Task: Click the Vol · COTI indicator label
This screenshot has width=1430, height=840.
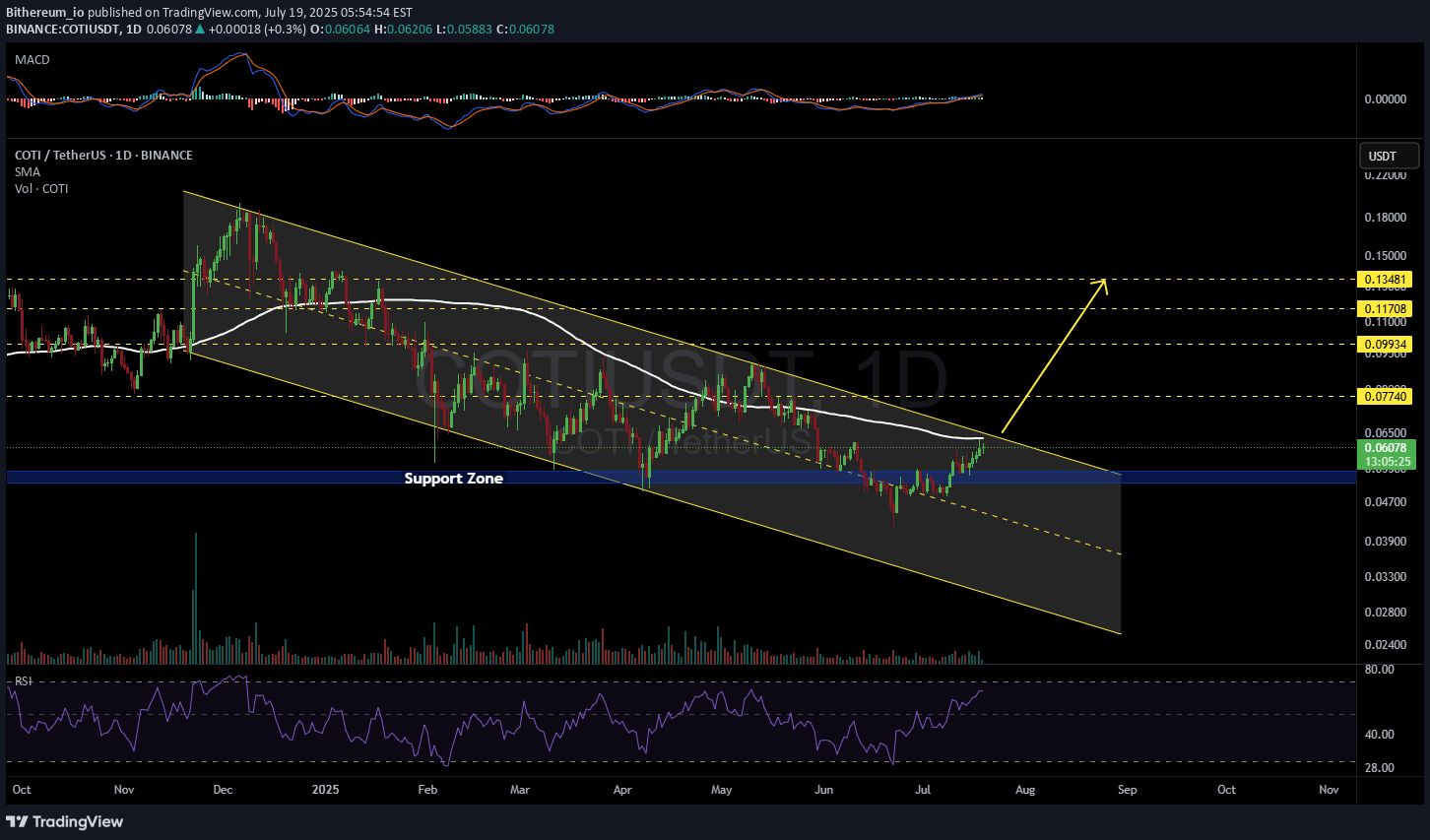Action: pos(41,189)
